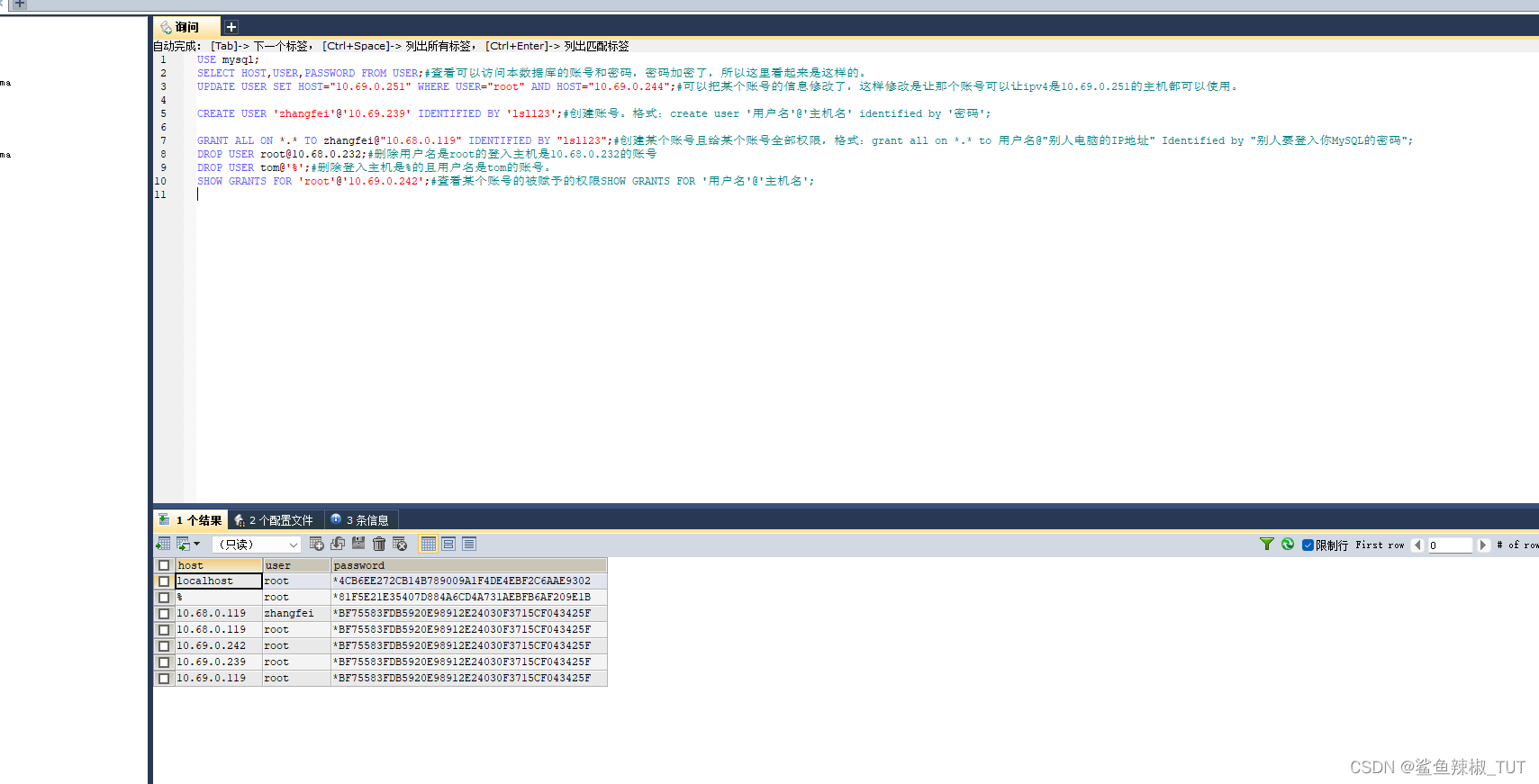Screen dimensions: 1539x784
Task: Switch to the 1 个结果 tab
Action: tap(191, 520)
